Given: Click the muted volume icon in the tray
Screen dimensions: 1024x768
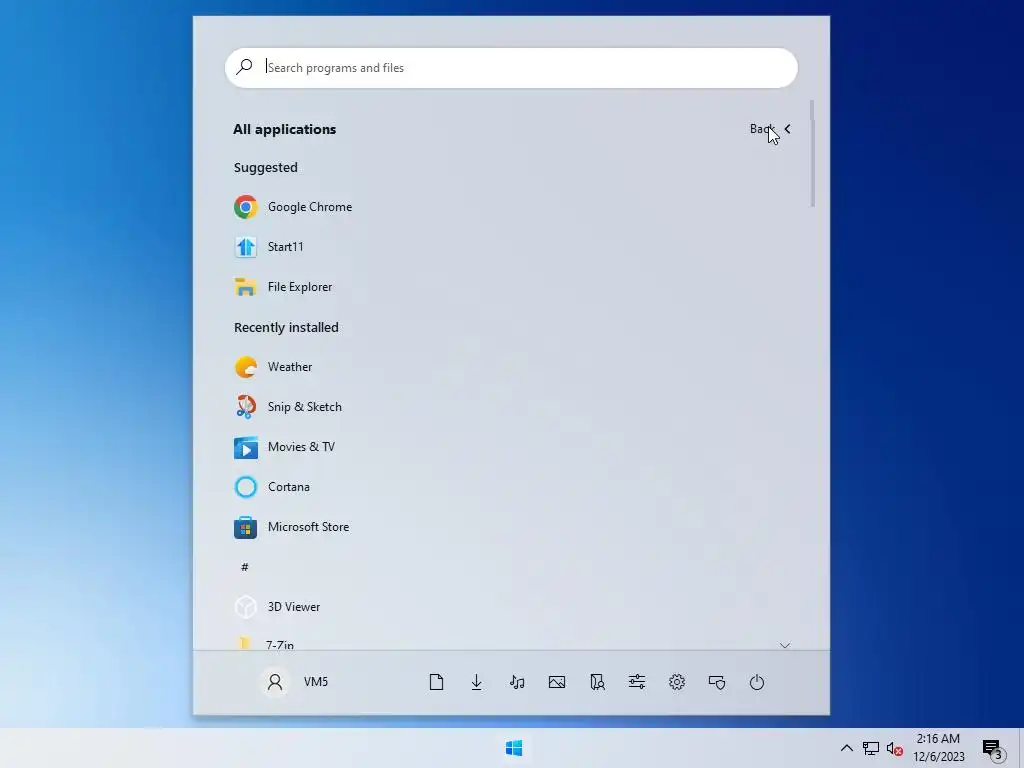Looking at the screenshot, I should (895, 749).
